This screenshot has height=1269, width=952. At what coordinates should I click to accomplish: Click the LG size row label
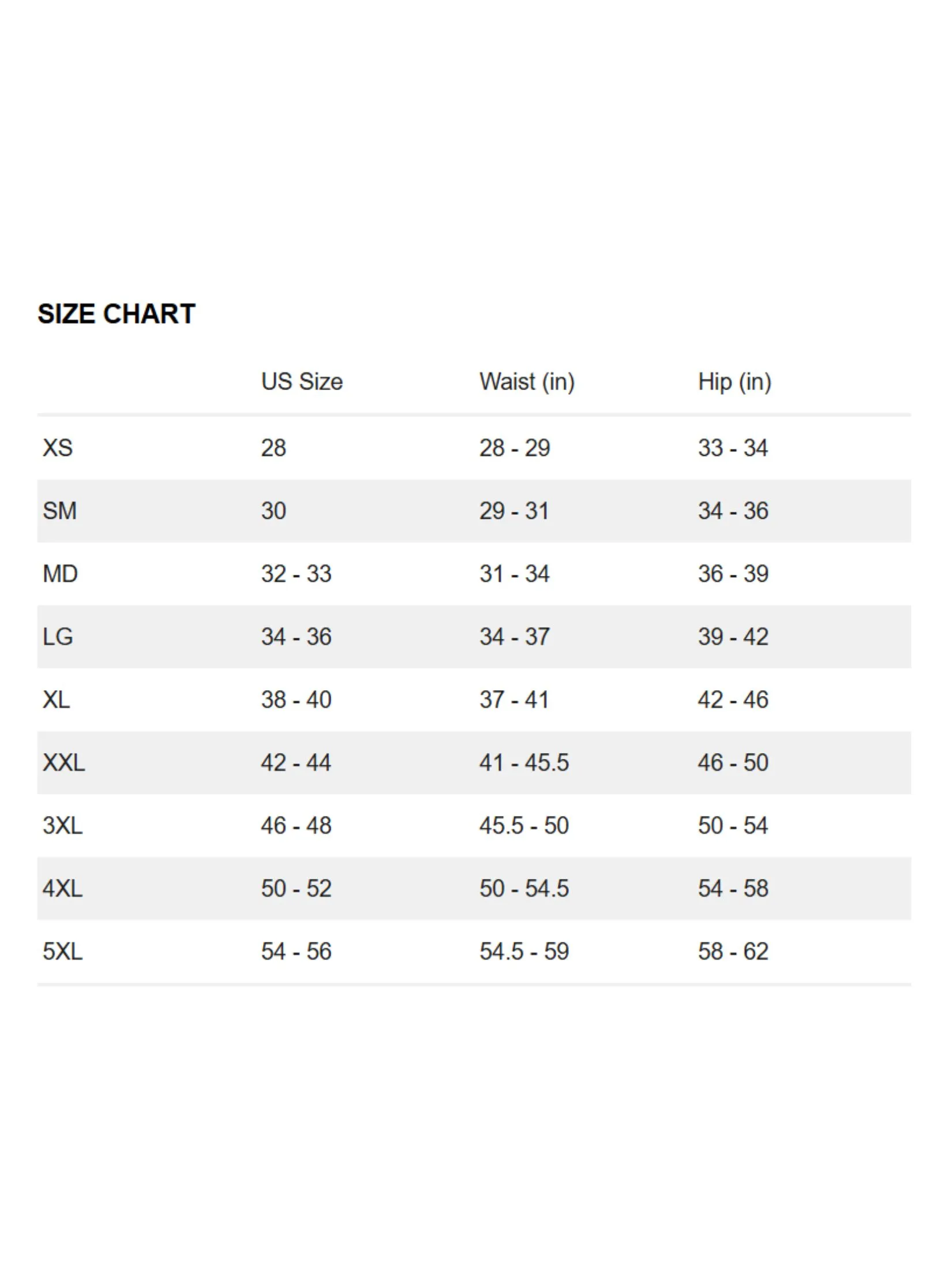pos(58,637)
